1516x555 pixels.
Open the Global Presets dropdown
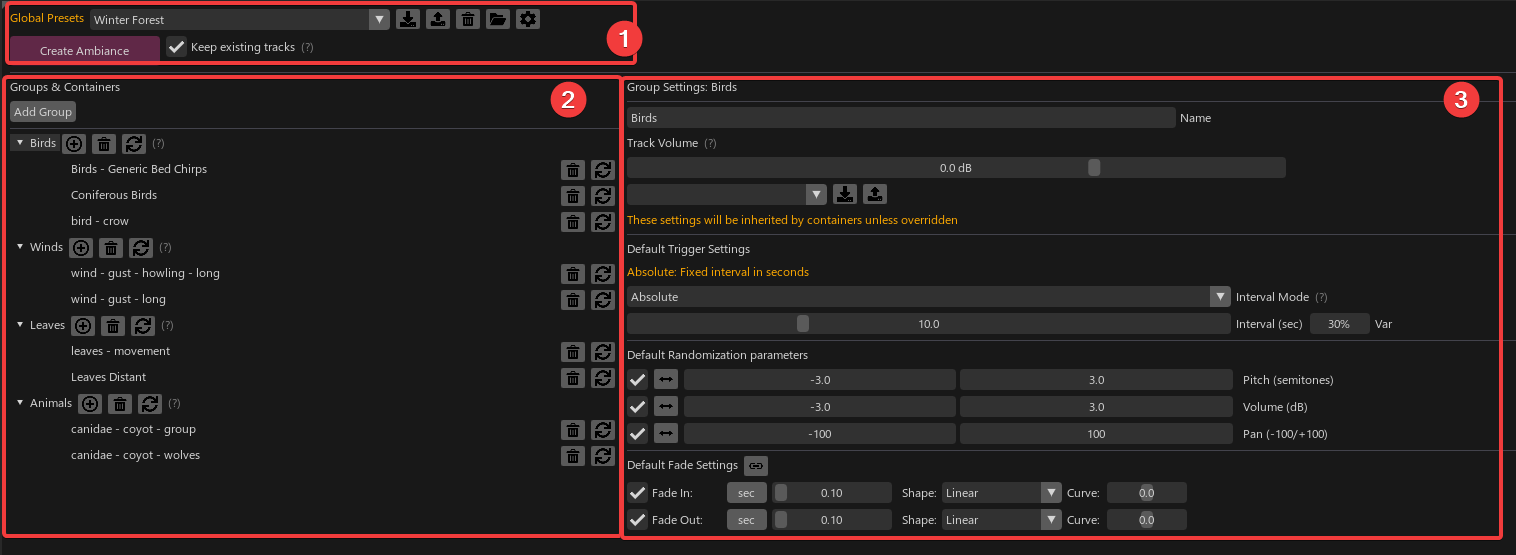click(x=240, y=19)
